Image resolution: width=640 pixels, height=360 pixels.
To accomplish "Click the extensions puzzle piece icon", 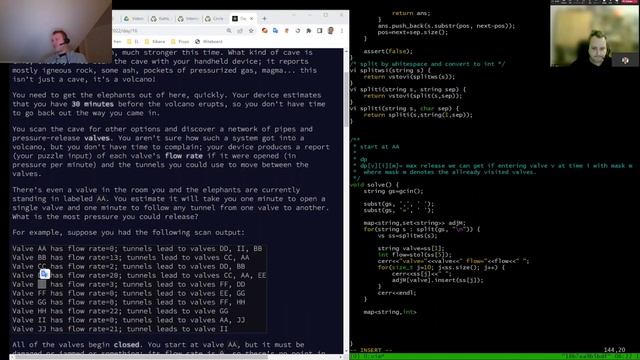I will coord(309,31).
